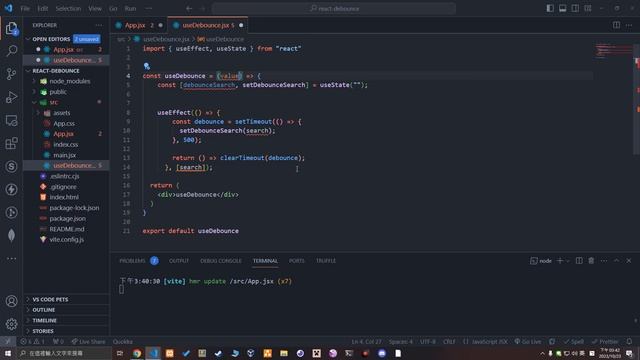
Task: Open the Windows Start menu
Action: point(8,353)
